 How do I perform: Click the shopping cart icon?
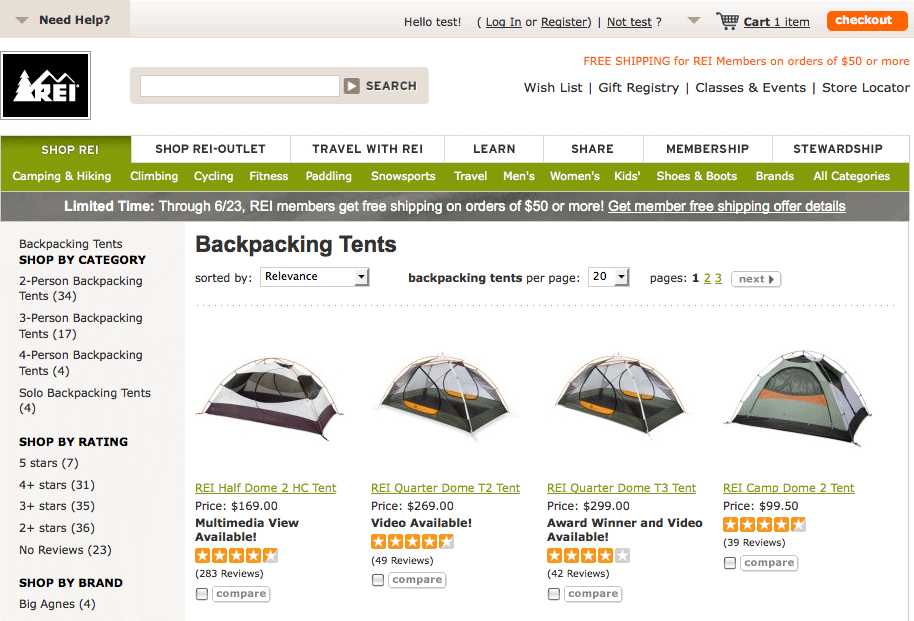click(727, 21)
